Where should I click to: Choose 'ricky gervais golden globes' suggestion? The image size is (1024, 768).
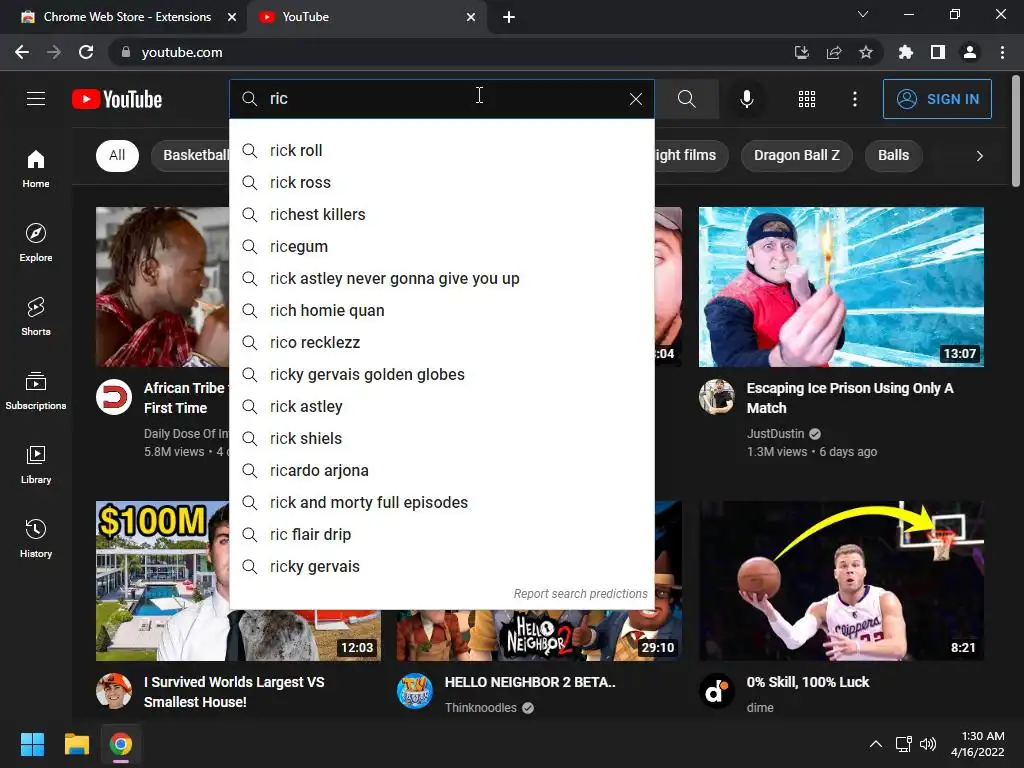441,375
